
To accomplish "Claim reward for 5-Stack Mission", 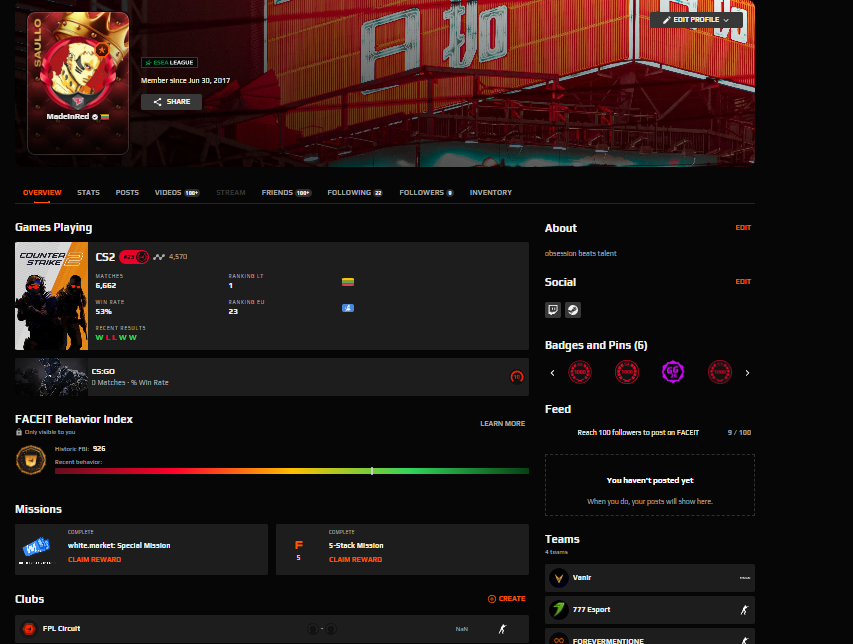I will click(355, 560).
